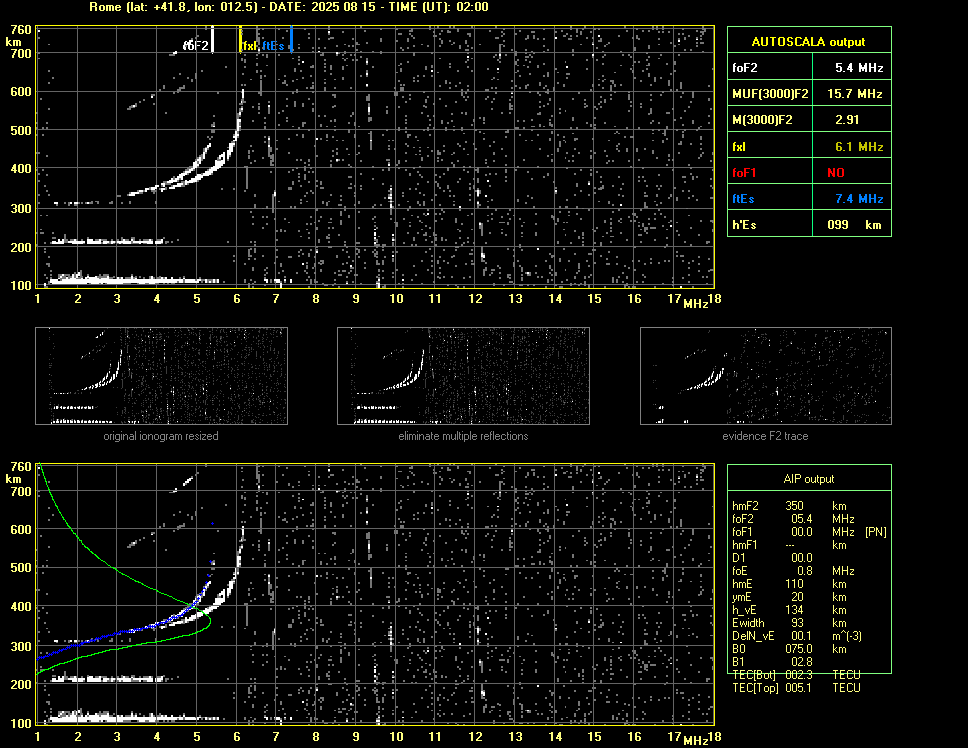Click the '500' km label on bottom ionogram
This screenshot has height=748, width=968.
[20, 568]
